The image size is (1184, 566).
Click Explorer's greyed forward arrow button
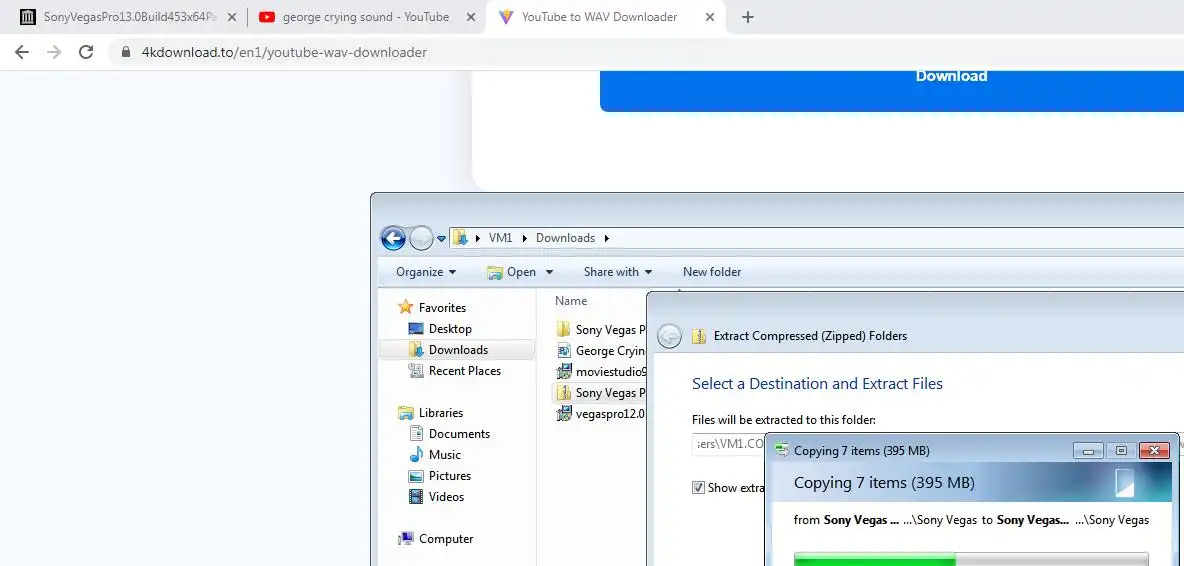421,238
